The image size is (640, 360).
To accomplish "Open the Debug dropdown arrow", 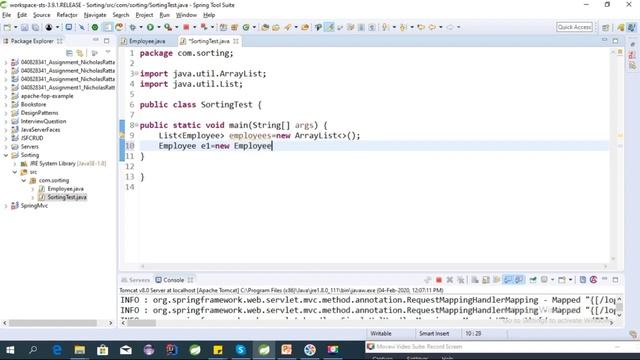I will 141,27.
